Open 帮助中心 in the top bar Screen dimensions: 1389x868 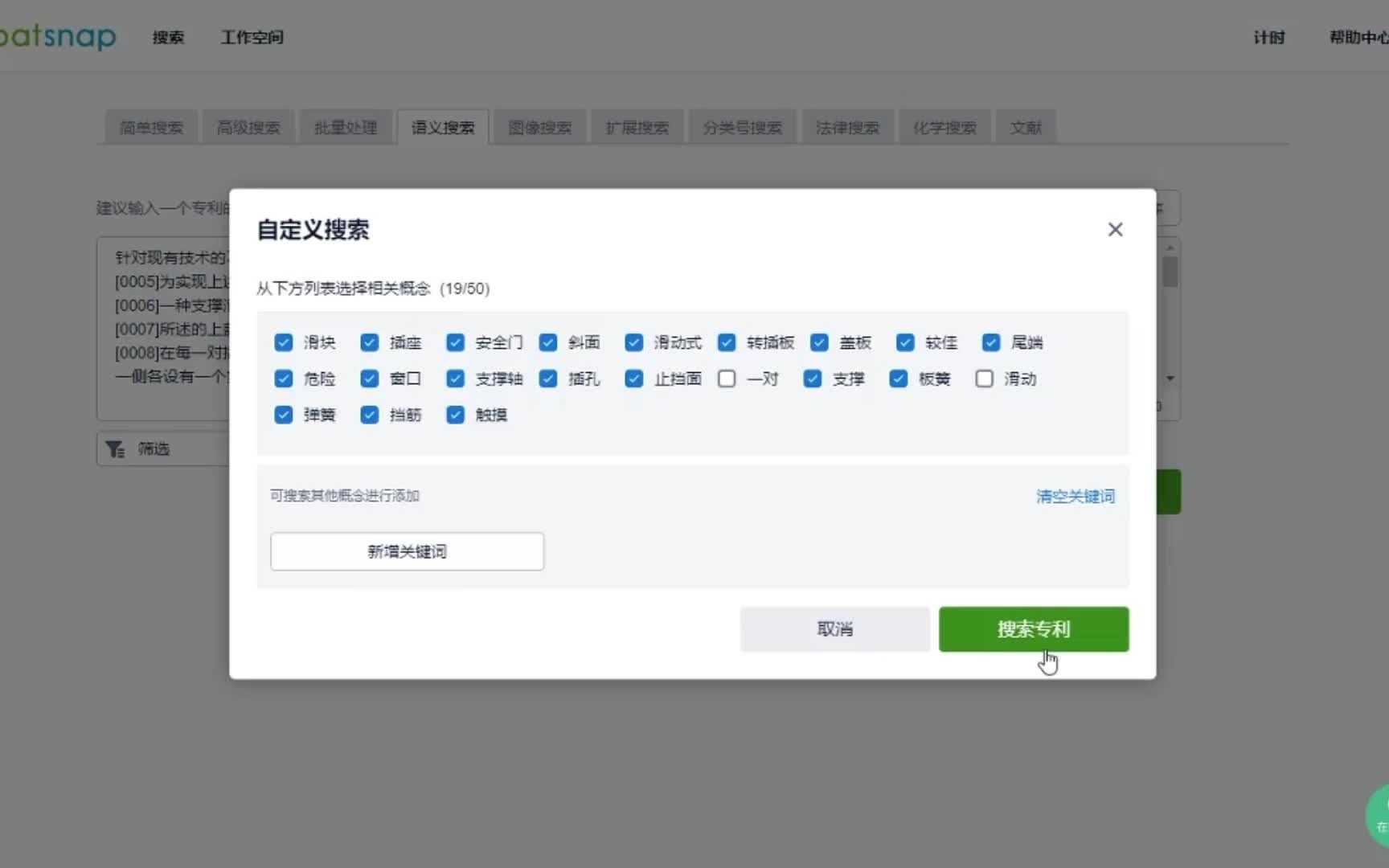(x=1359, y=37)
